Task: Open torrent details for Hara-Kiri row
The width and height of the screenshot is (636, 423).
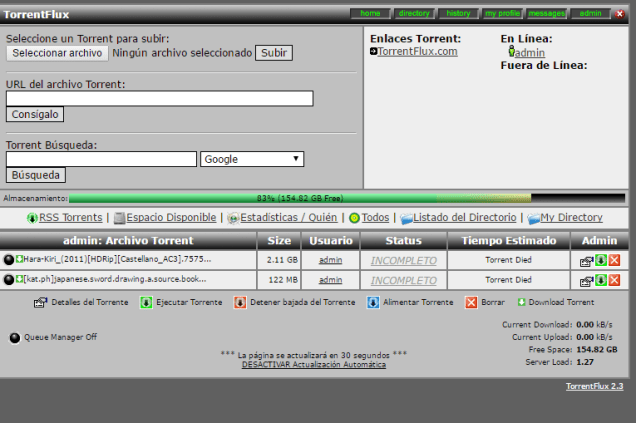Action: pyautogui.click(x=587, y=261)
